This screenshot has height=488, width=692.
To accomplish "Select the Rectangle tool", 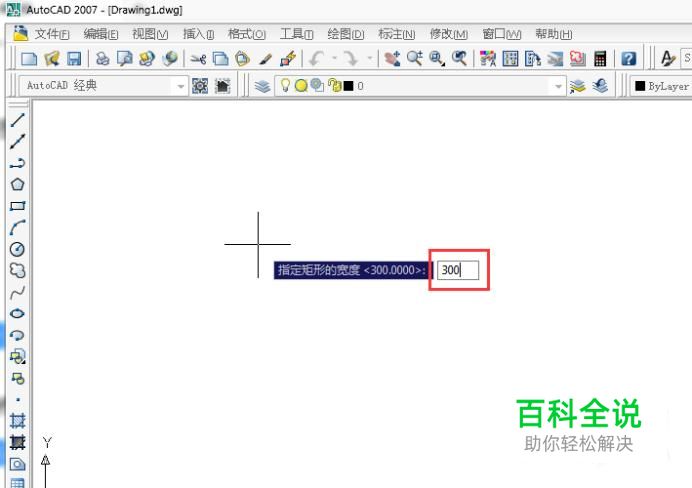I will 18,206.
